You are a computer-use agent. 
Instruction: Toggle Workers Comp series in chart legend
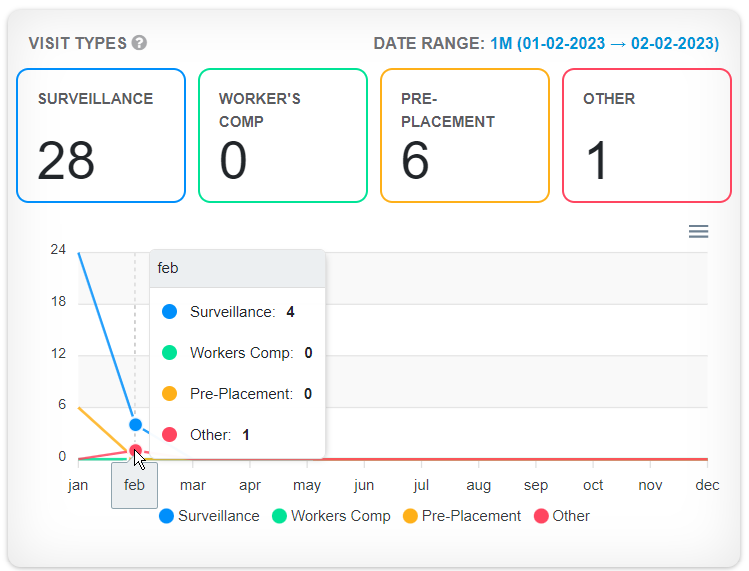[331, 516]
